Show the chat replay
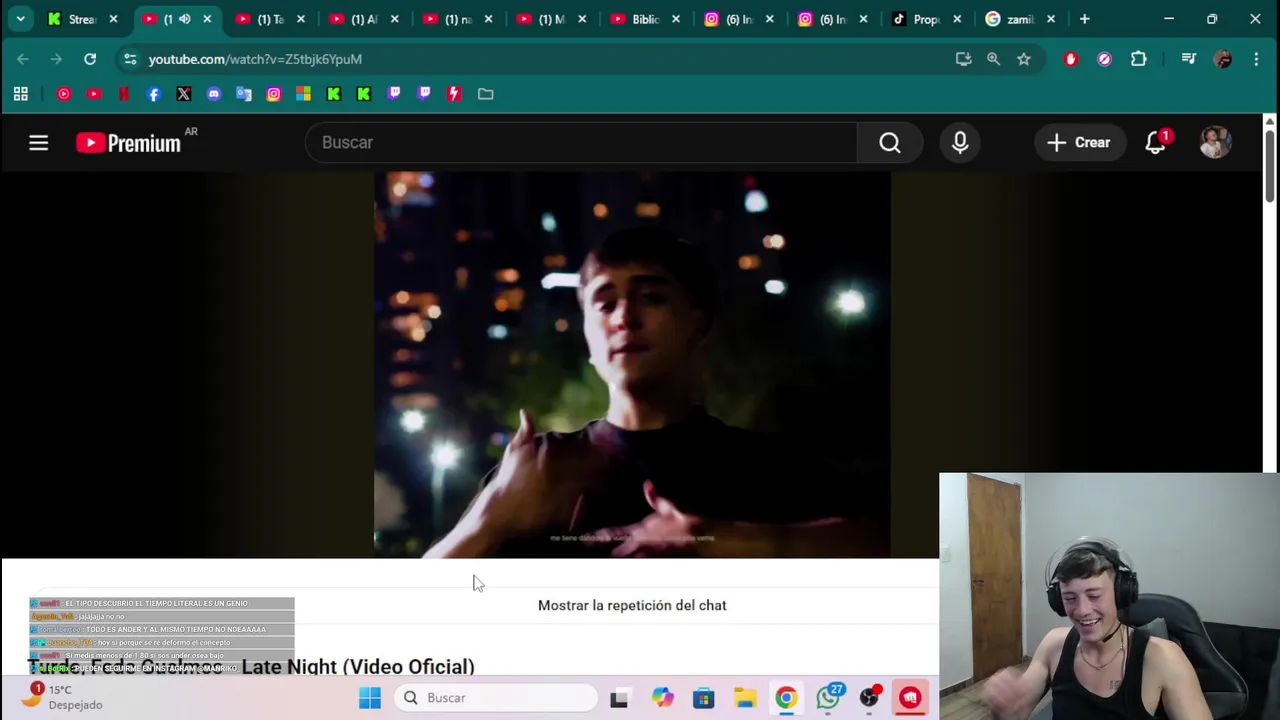This screenshot has height=720, width=1280. click(x=632, y=605)
